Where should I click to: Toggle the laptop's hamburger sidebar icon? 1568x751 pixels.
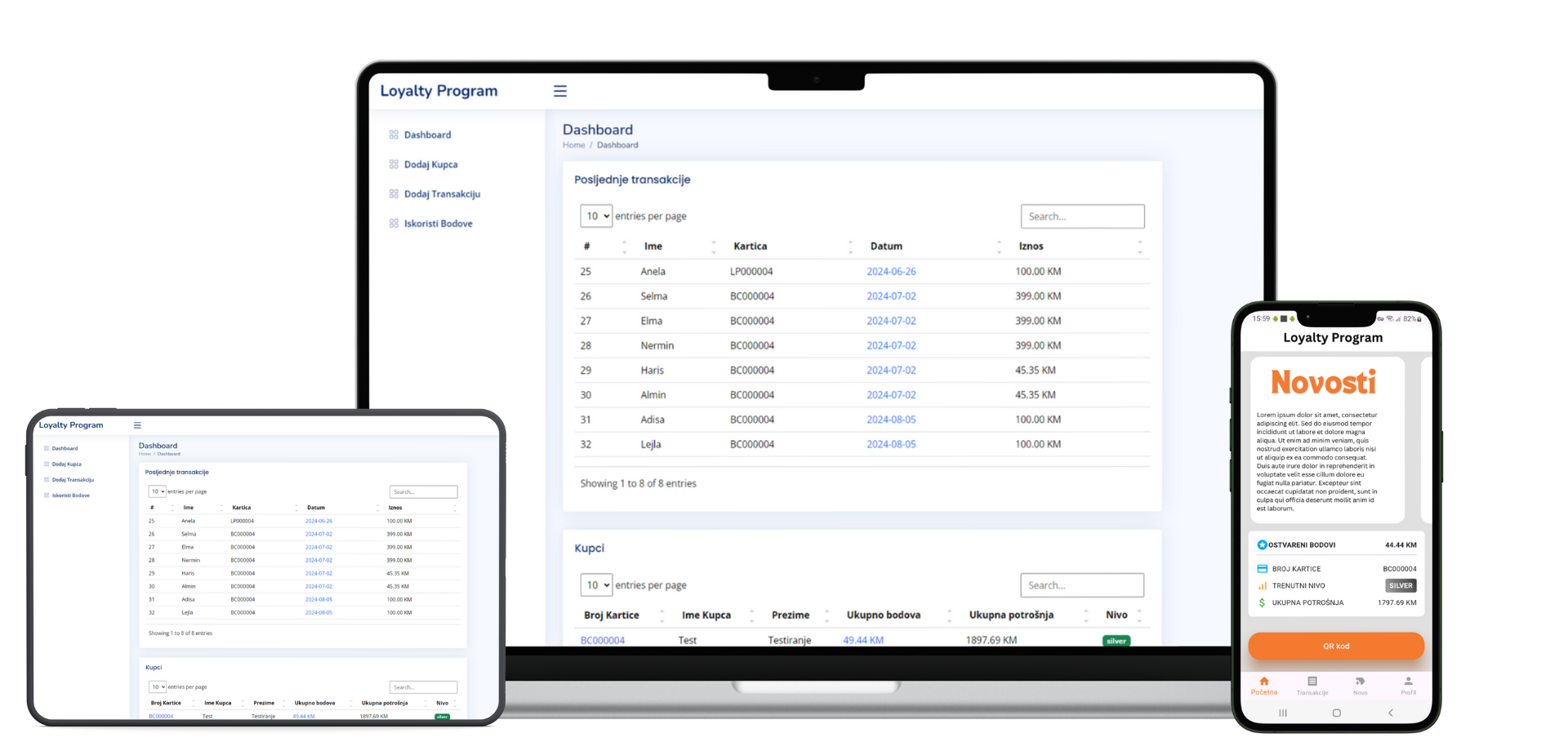[560, 91]
